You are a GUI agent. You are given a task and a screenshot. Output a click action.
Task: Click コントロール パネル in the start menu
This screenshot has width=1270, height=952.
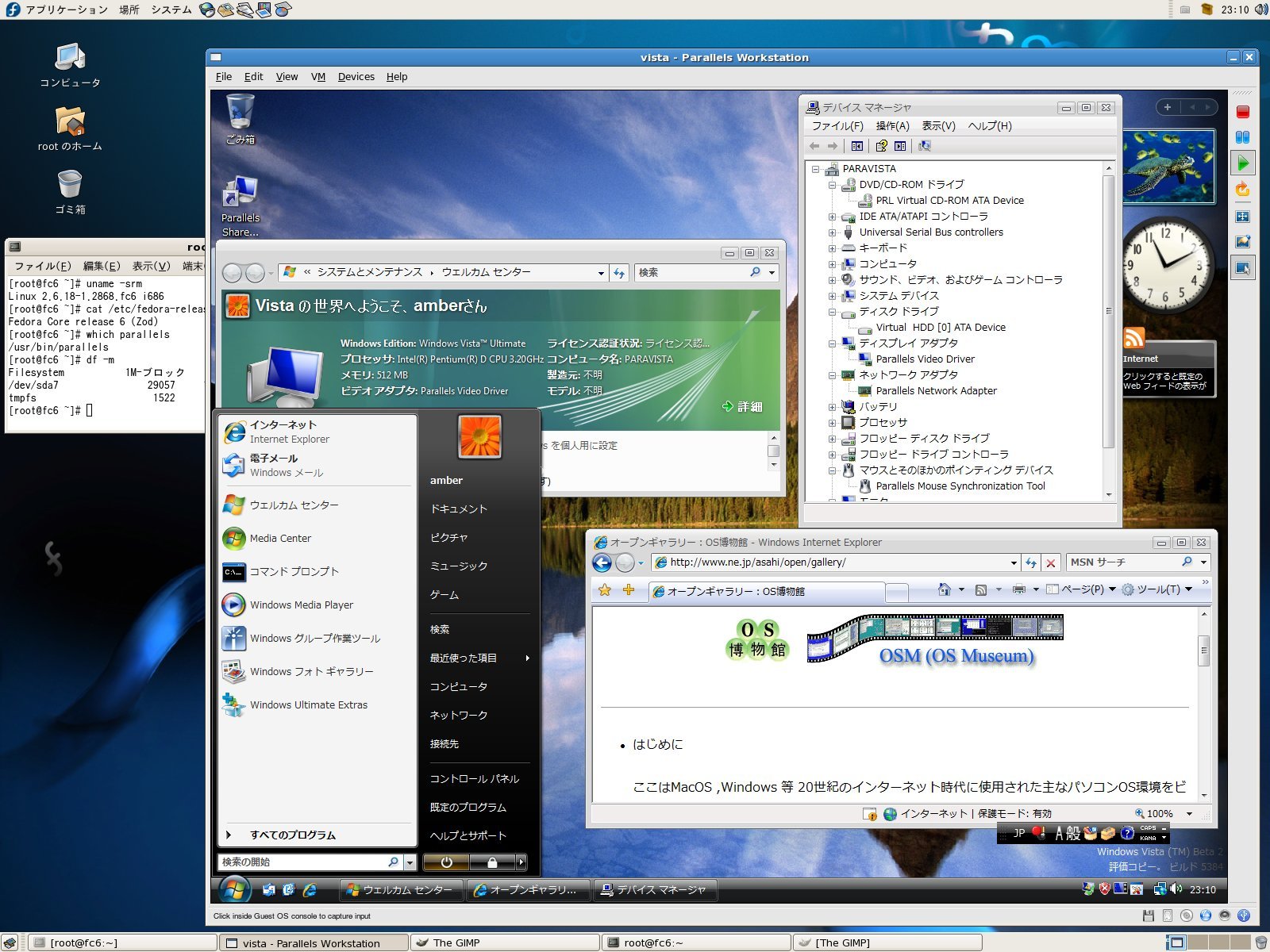tap(475, 779)
